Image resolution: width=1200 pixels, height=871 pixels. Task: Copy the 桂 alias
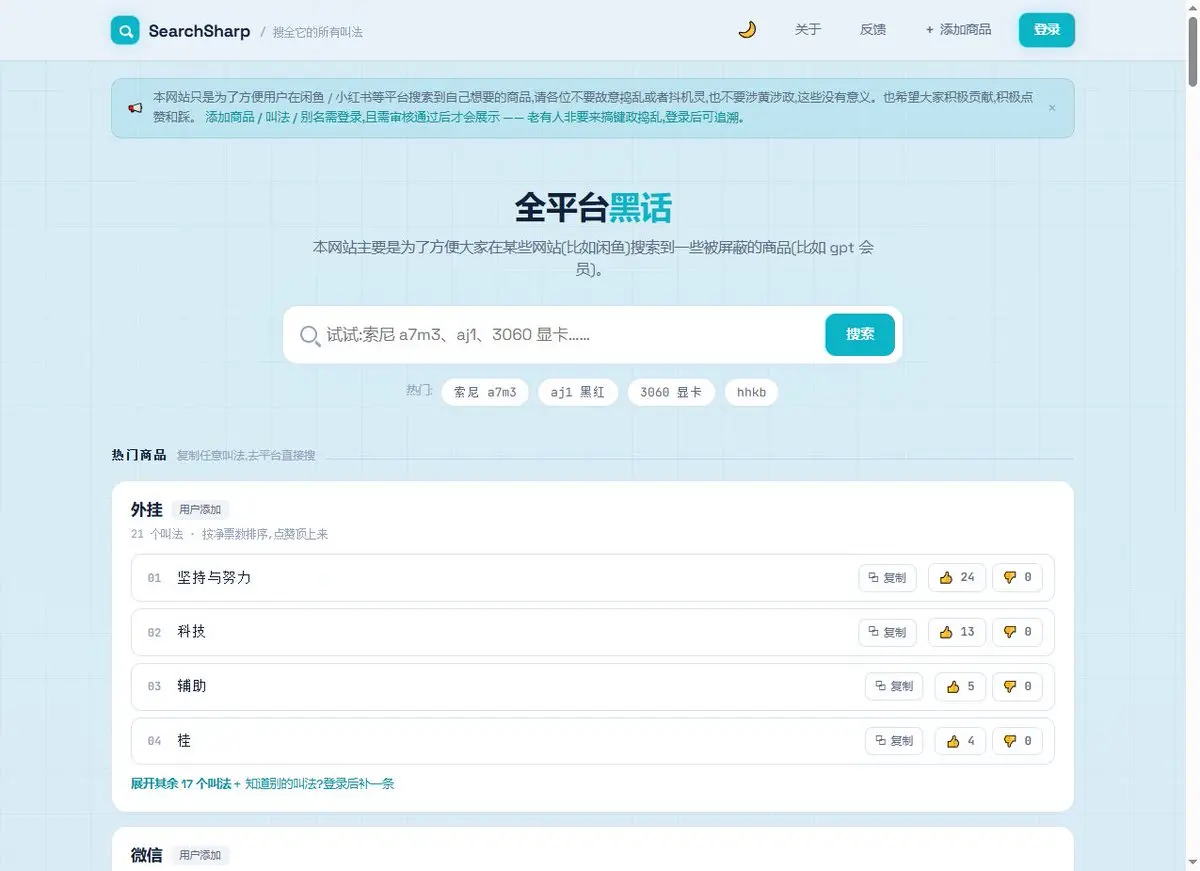coord(894,741)
